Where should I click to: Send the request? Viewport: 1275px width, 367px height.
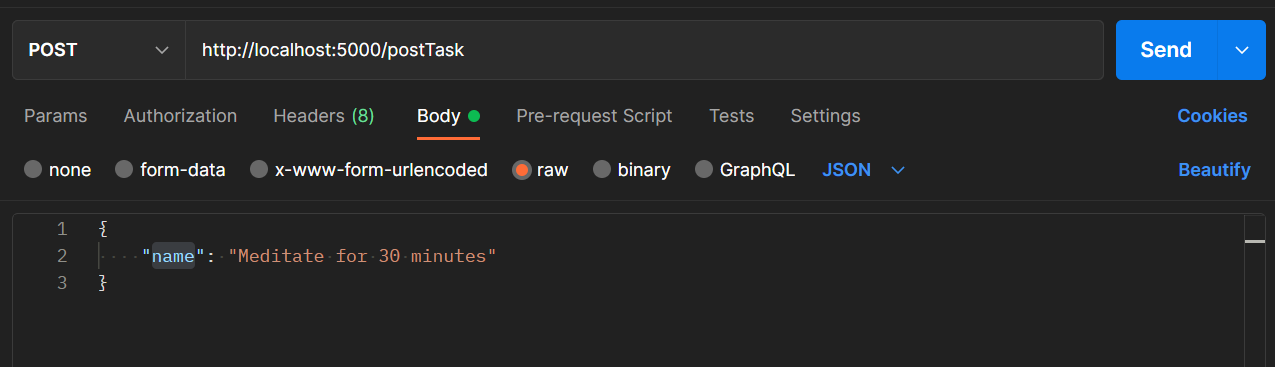[1166, 50]
